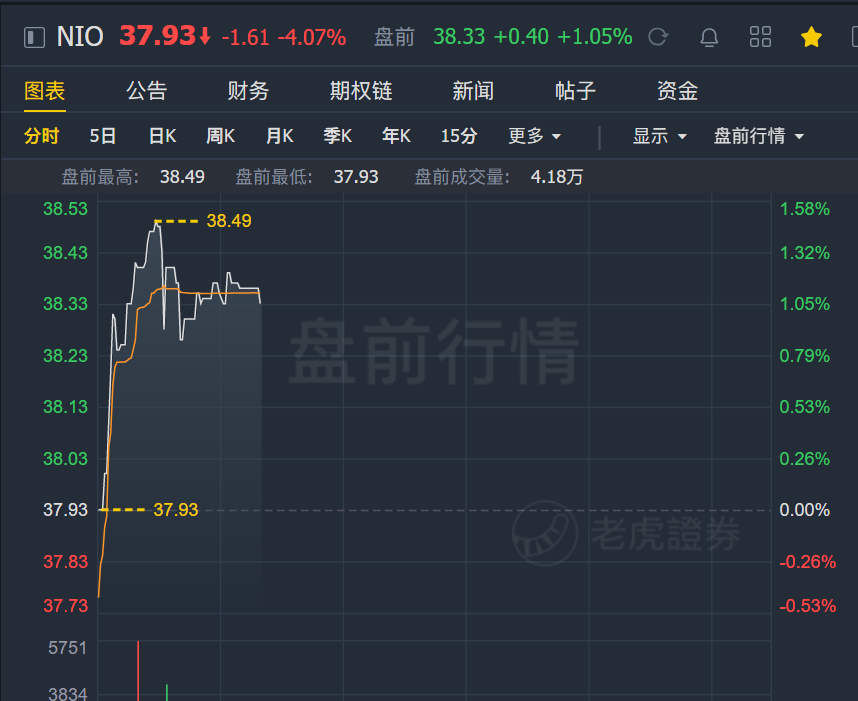Open the four-square grid layout icon
This screenshot has width=858, height=701.
point(760,37)
